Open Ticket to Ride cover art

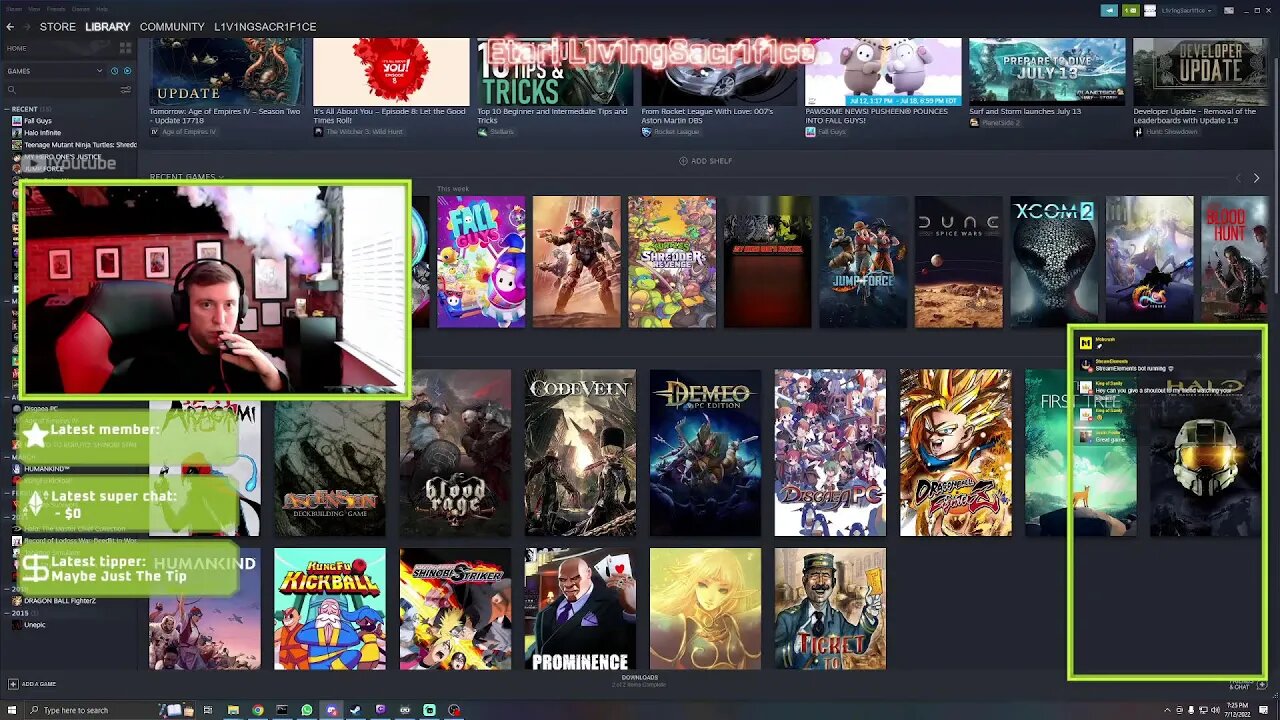pyautogui.click(x=830, y=609)
